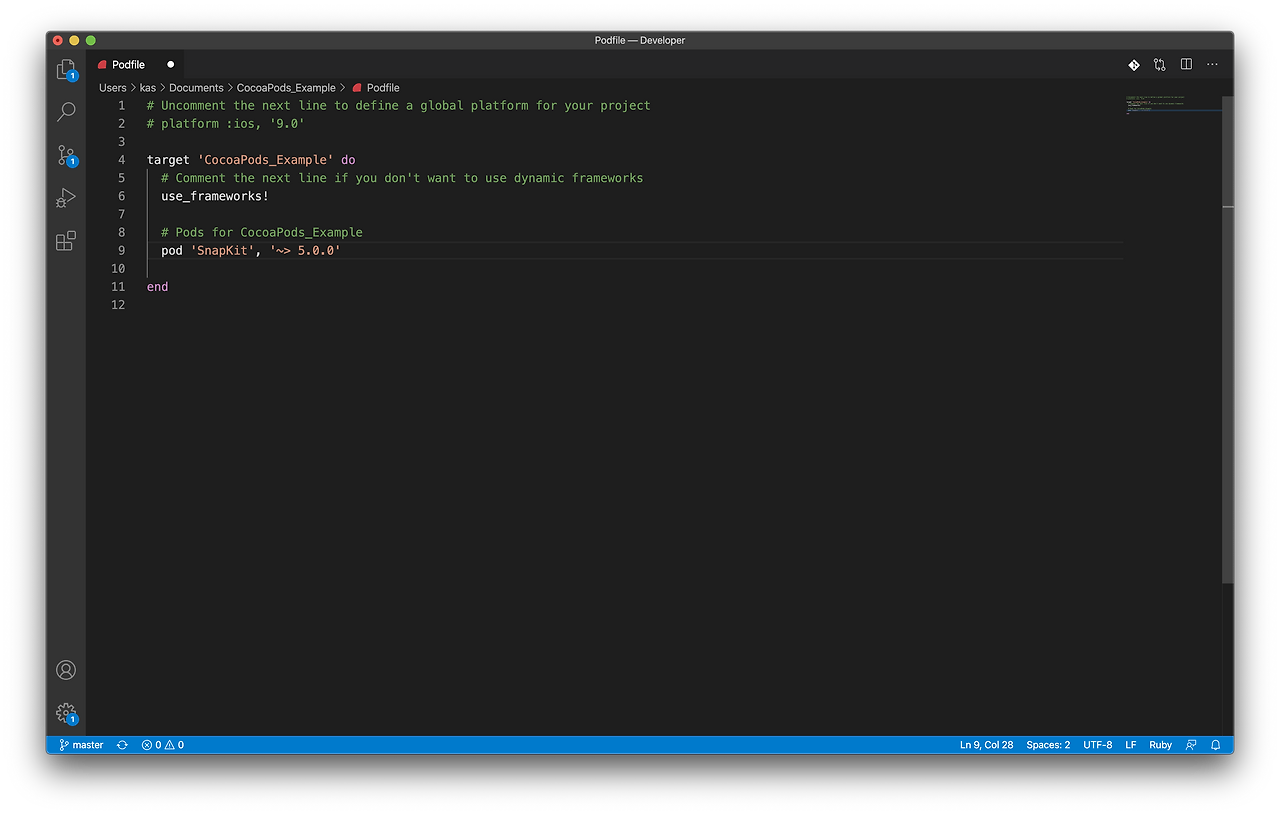This screenshot has height=815, width=1280.
Task: Click the 'use_frameworks!' text
Action: pyautogui.click(x=215, y=196)
